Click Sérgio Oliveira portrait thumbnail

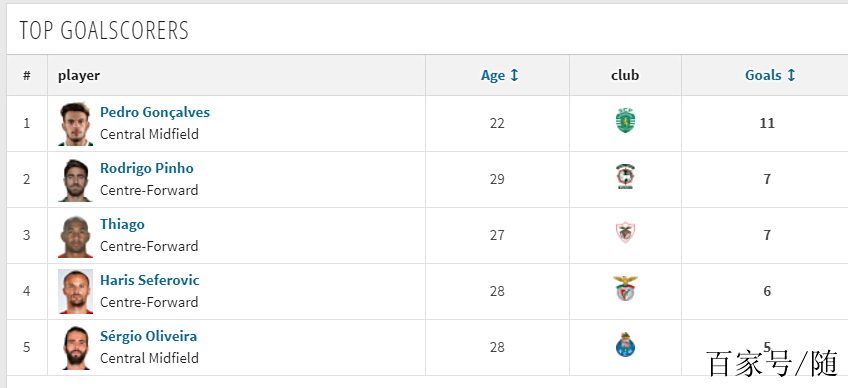click(x=75, y=347)
